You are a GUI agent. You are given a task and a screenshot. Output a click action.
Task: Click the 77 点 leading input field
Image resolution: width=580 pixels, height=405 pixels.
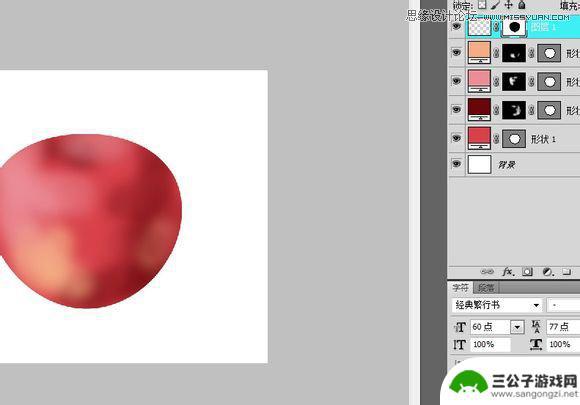563,327
